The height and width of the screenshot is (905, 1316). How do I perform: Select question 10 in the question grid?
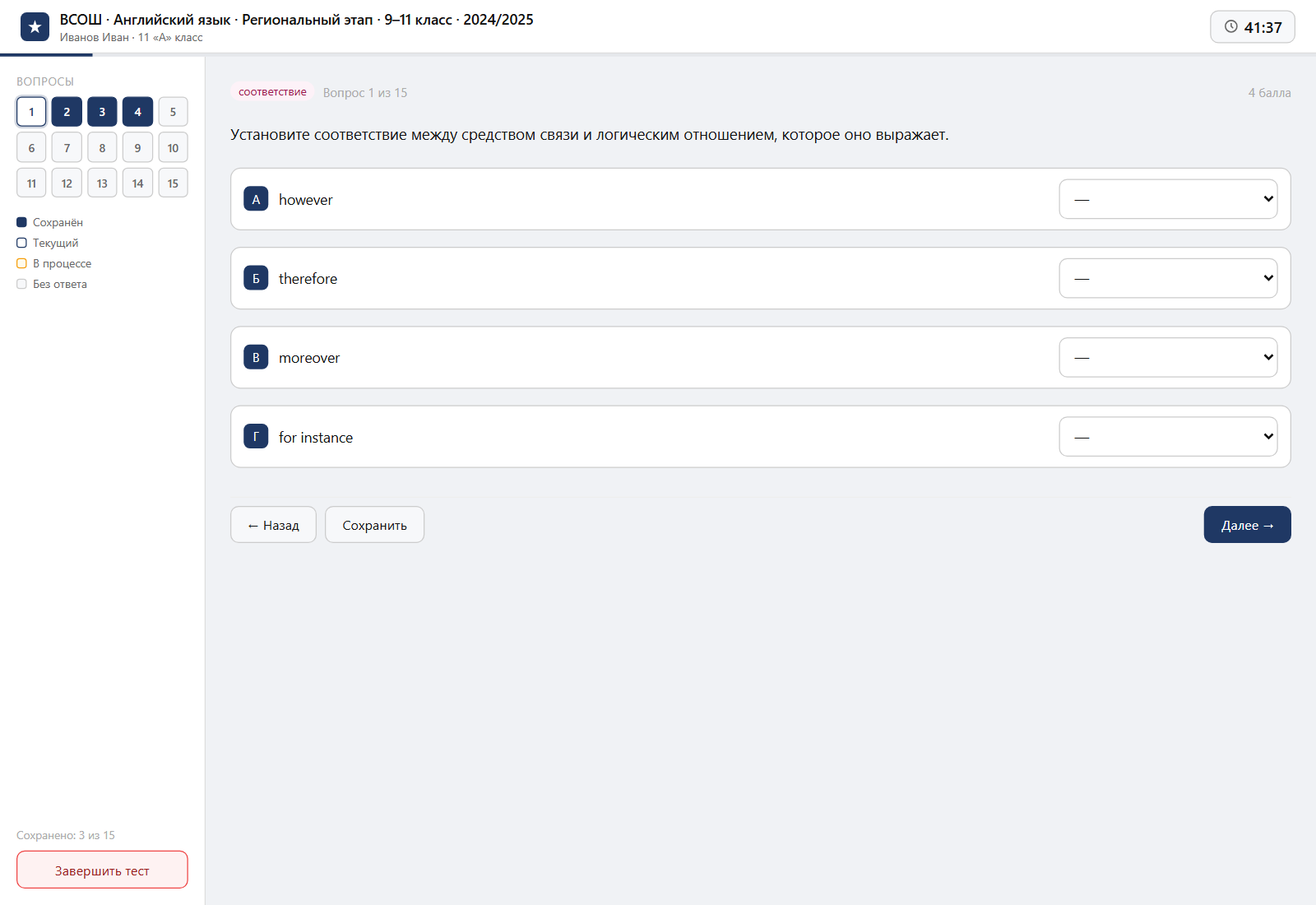[173, 148]
